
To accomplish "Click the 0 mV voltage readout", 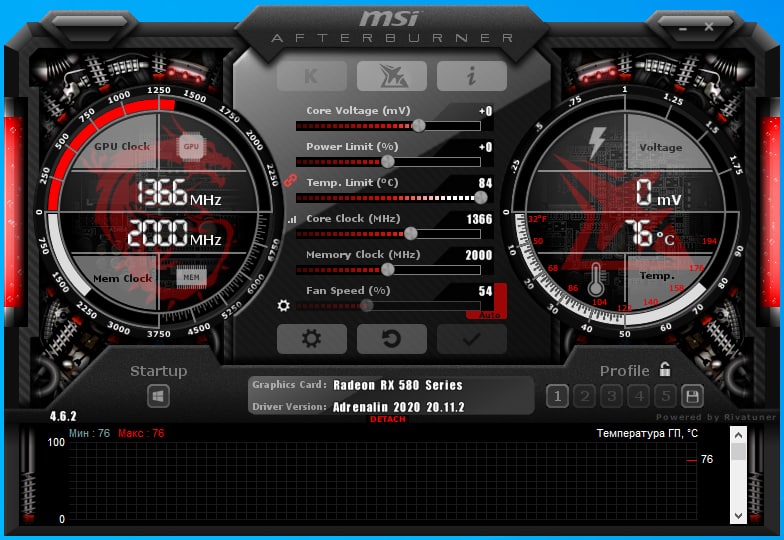I will pos(658,194).
